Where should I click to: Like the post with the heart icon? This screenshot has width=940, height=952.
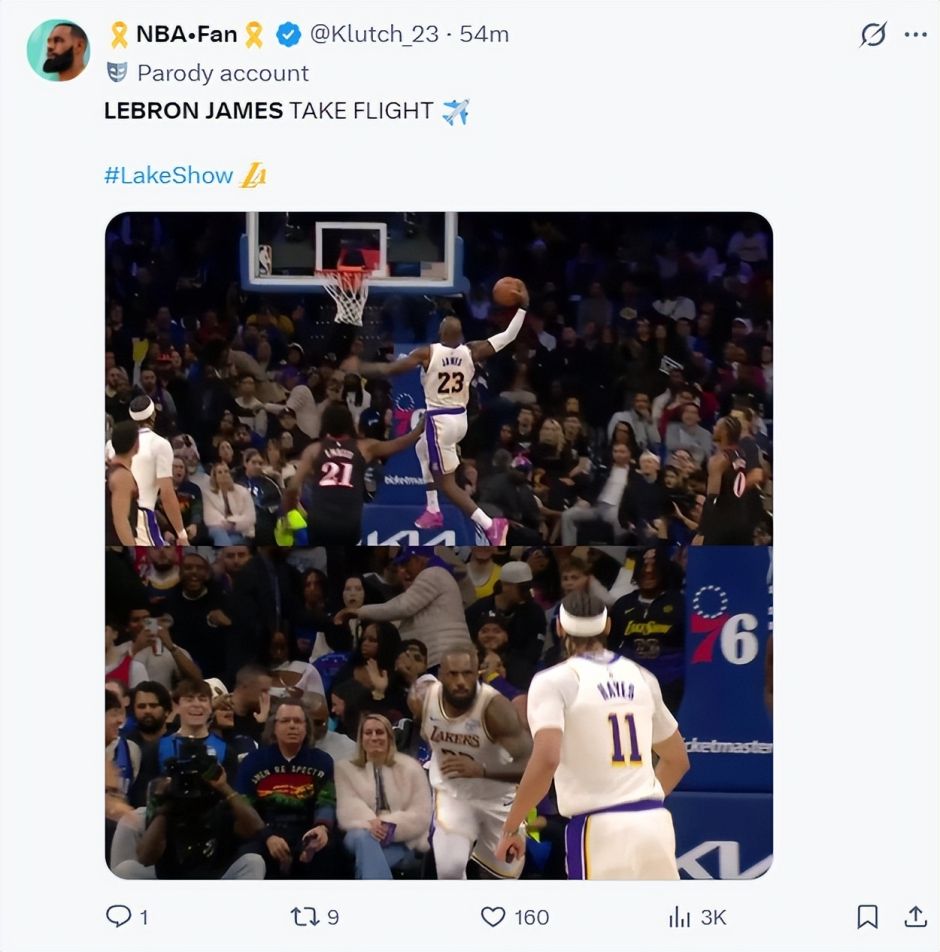tap(493, 916)
